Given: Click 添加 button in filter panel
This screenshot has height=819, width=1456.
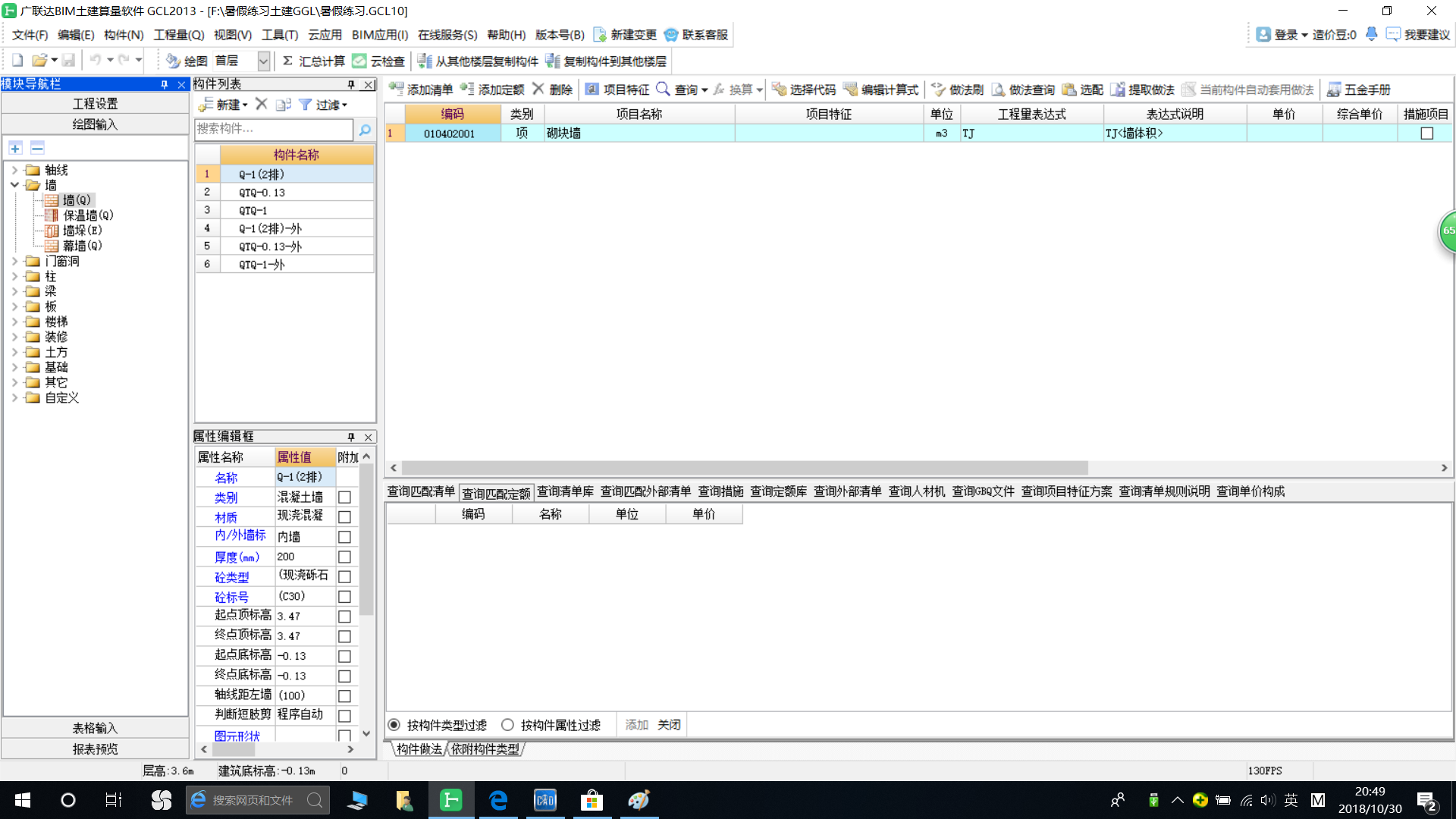Looking at the screenshot, I should 636,724.
